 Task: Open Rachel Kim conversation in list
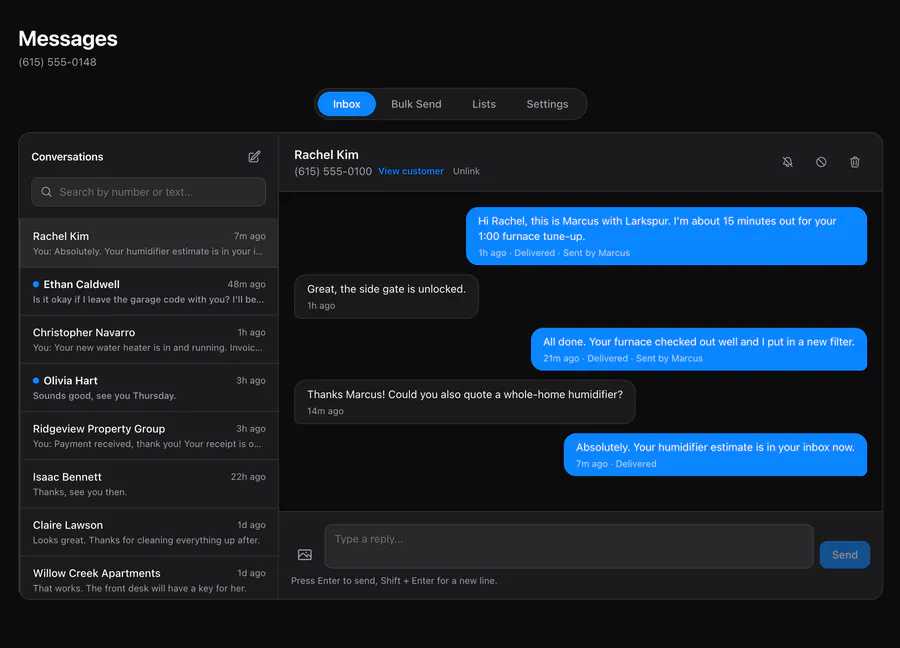[x=149, y=243]
